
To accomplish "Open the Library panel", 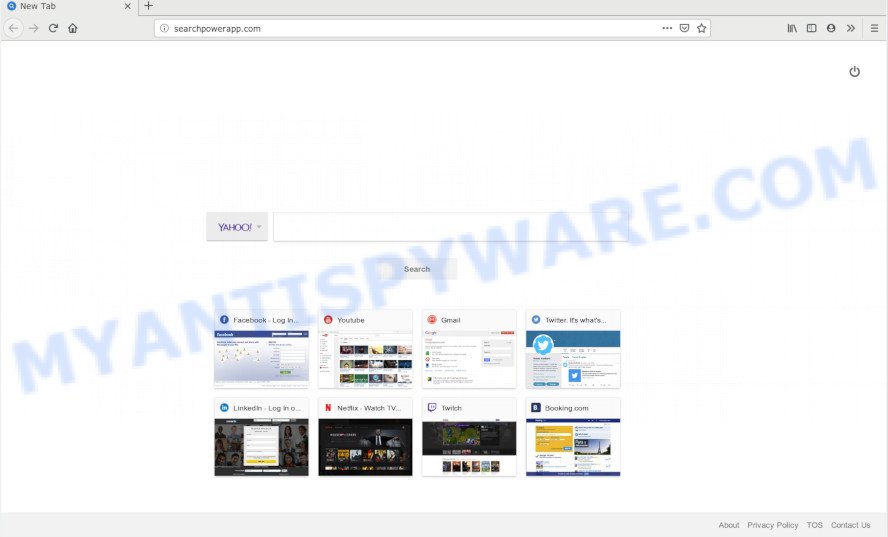I will (x=792, y=28).
